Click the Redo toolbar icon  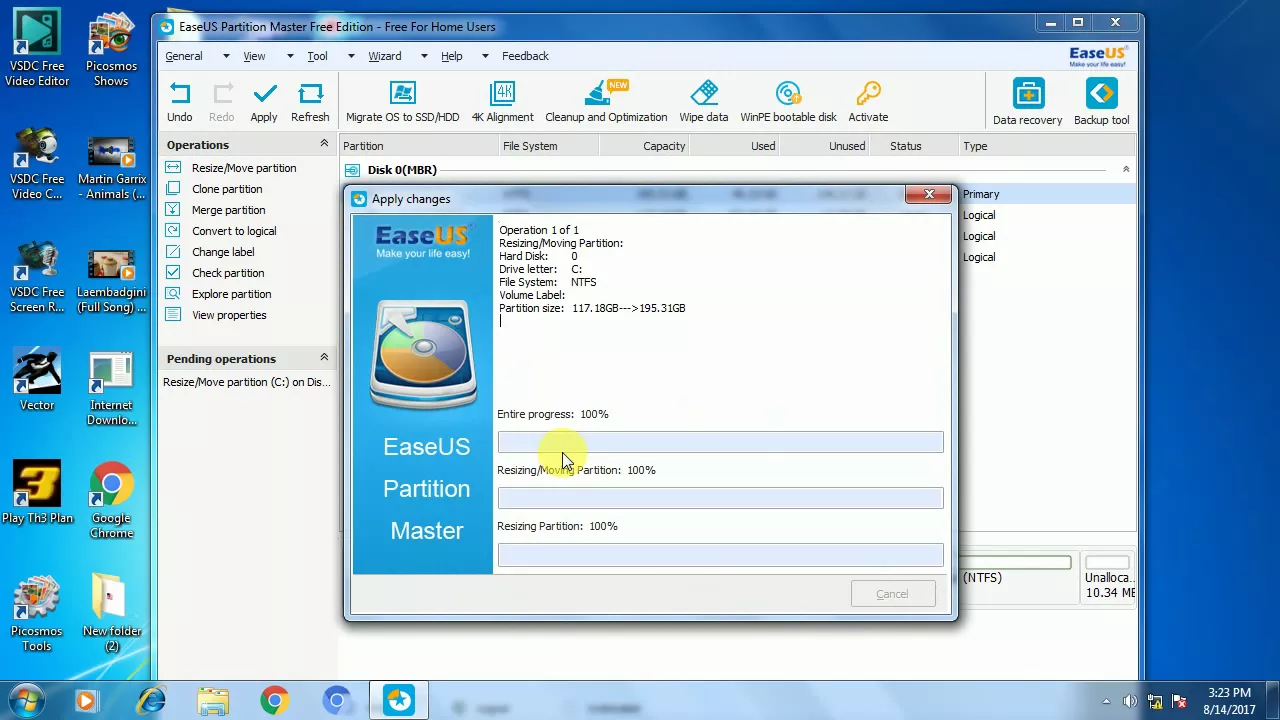[x=221, y=103]
